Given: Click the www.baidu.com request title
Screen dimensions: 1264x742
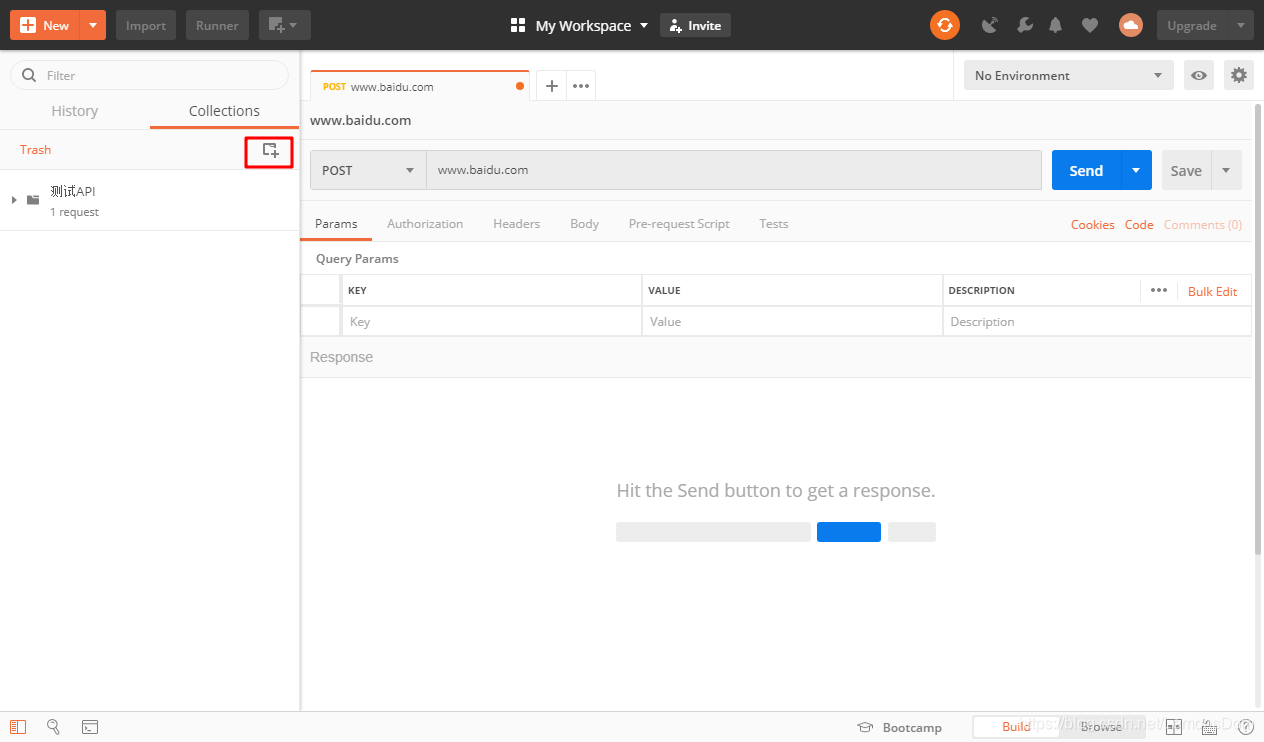Looking at the screenshot, I should [x=360, y=120].
